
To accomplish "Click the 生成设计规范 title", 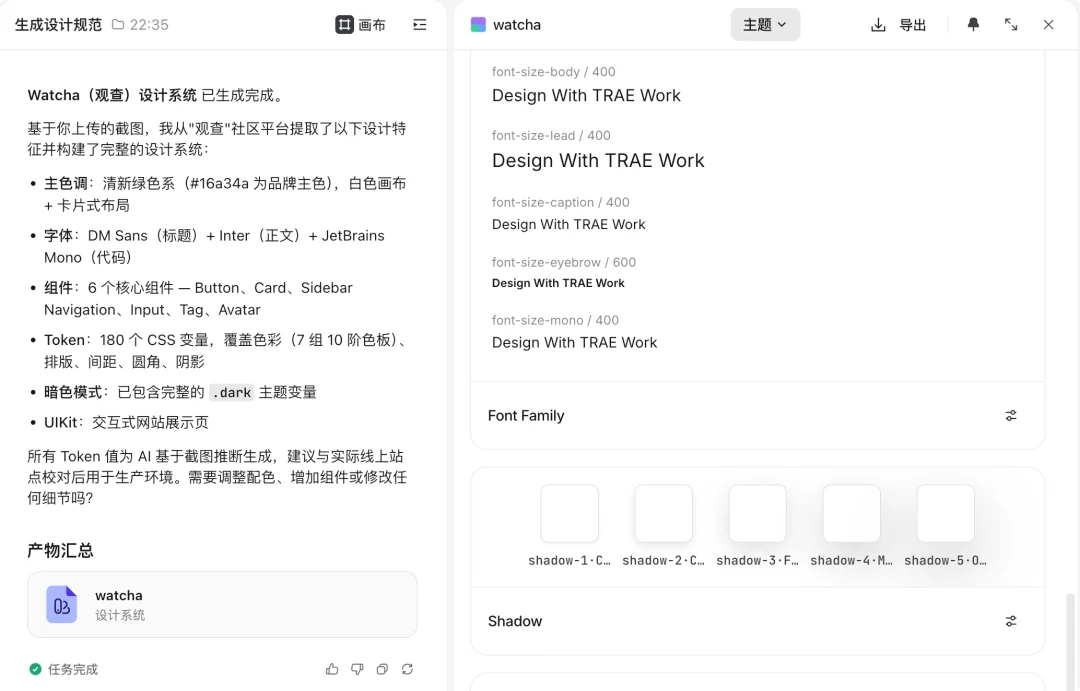I will point(59,25).
